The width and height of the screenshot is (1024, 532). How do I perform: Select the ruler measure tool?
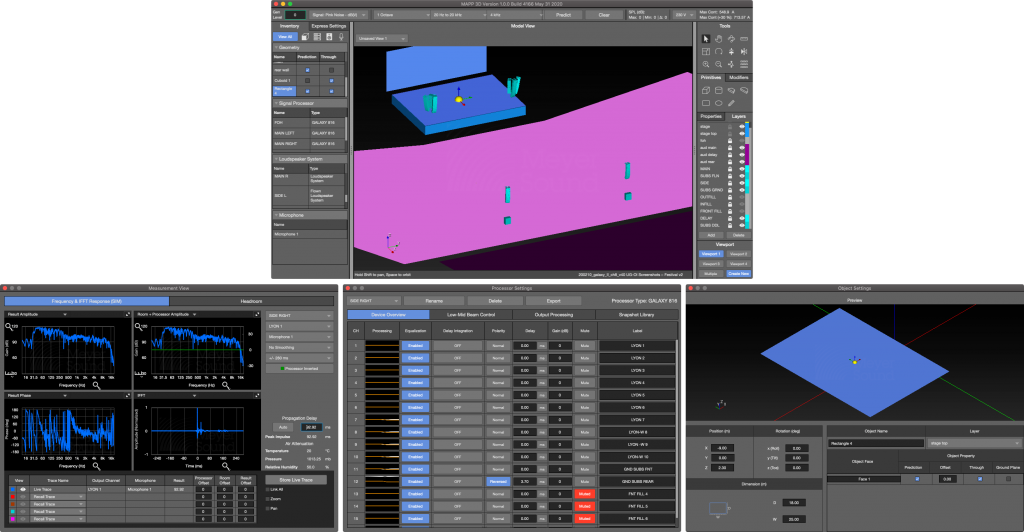744,39
